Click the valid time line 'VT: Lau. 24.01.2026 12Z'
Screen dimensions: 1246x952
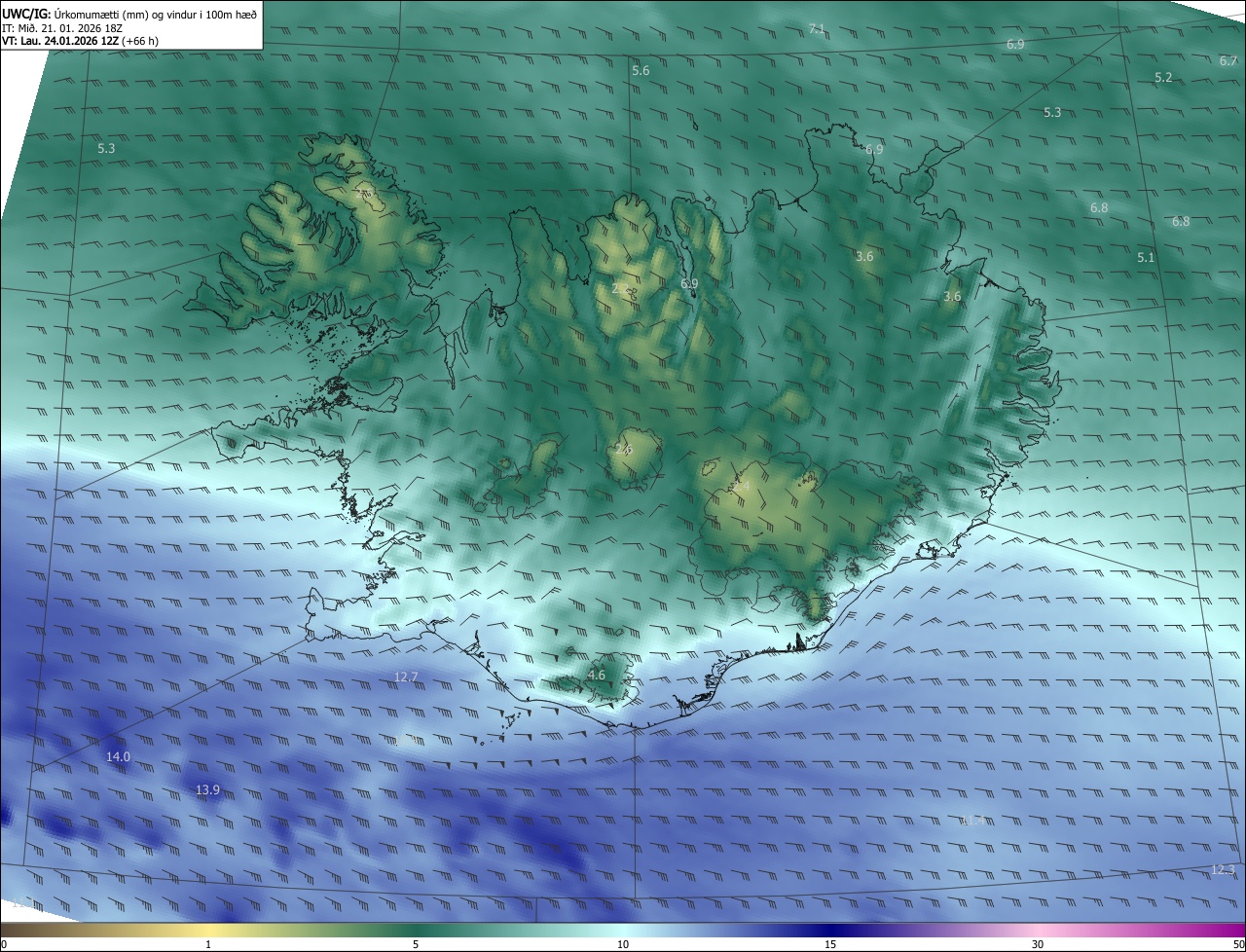61,41
